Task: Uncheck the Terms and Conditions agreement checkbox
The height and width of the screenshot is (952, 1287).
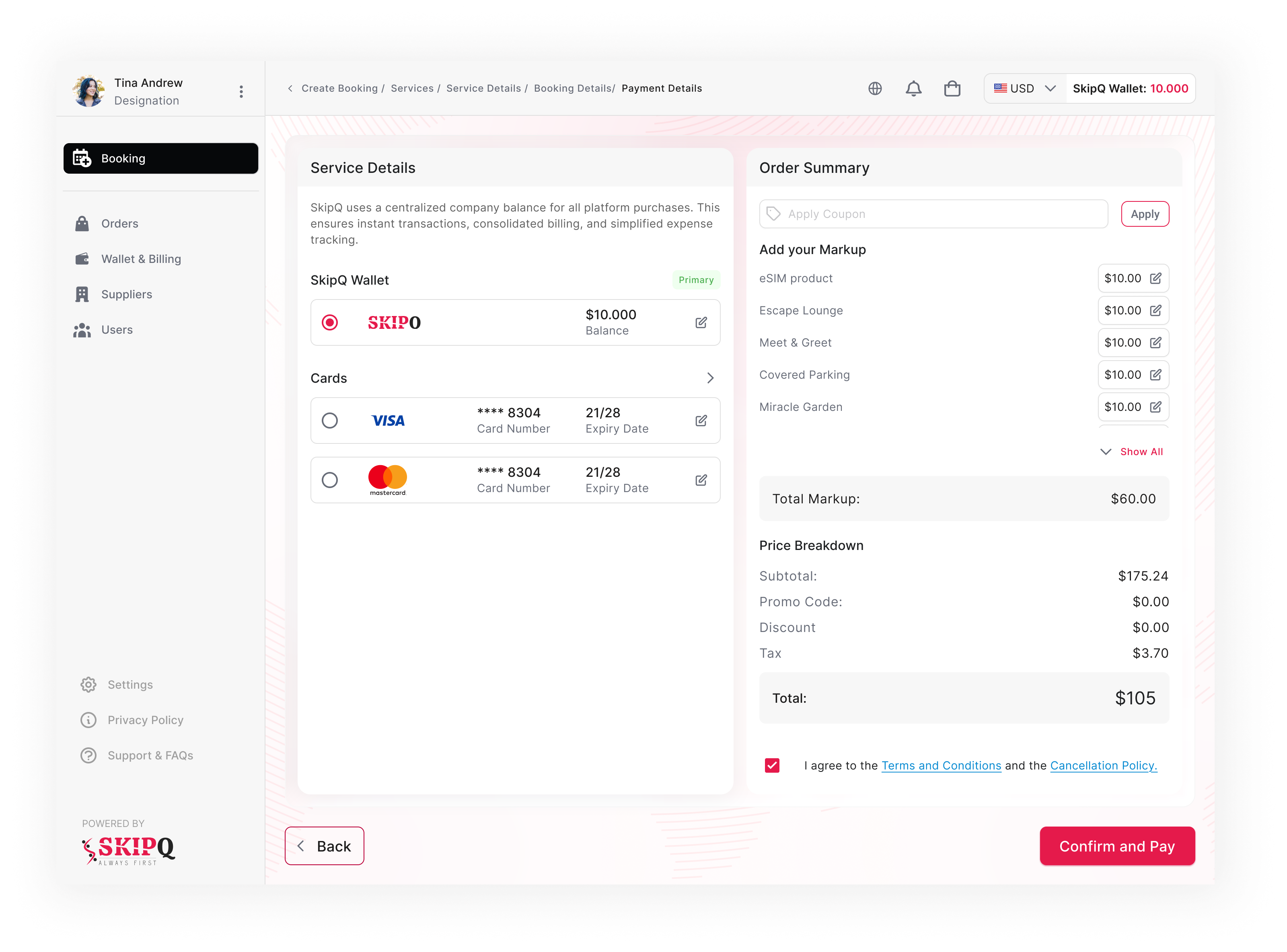Action: click(x=772, y=765)
